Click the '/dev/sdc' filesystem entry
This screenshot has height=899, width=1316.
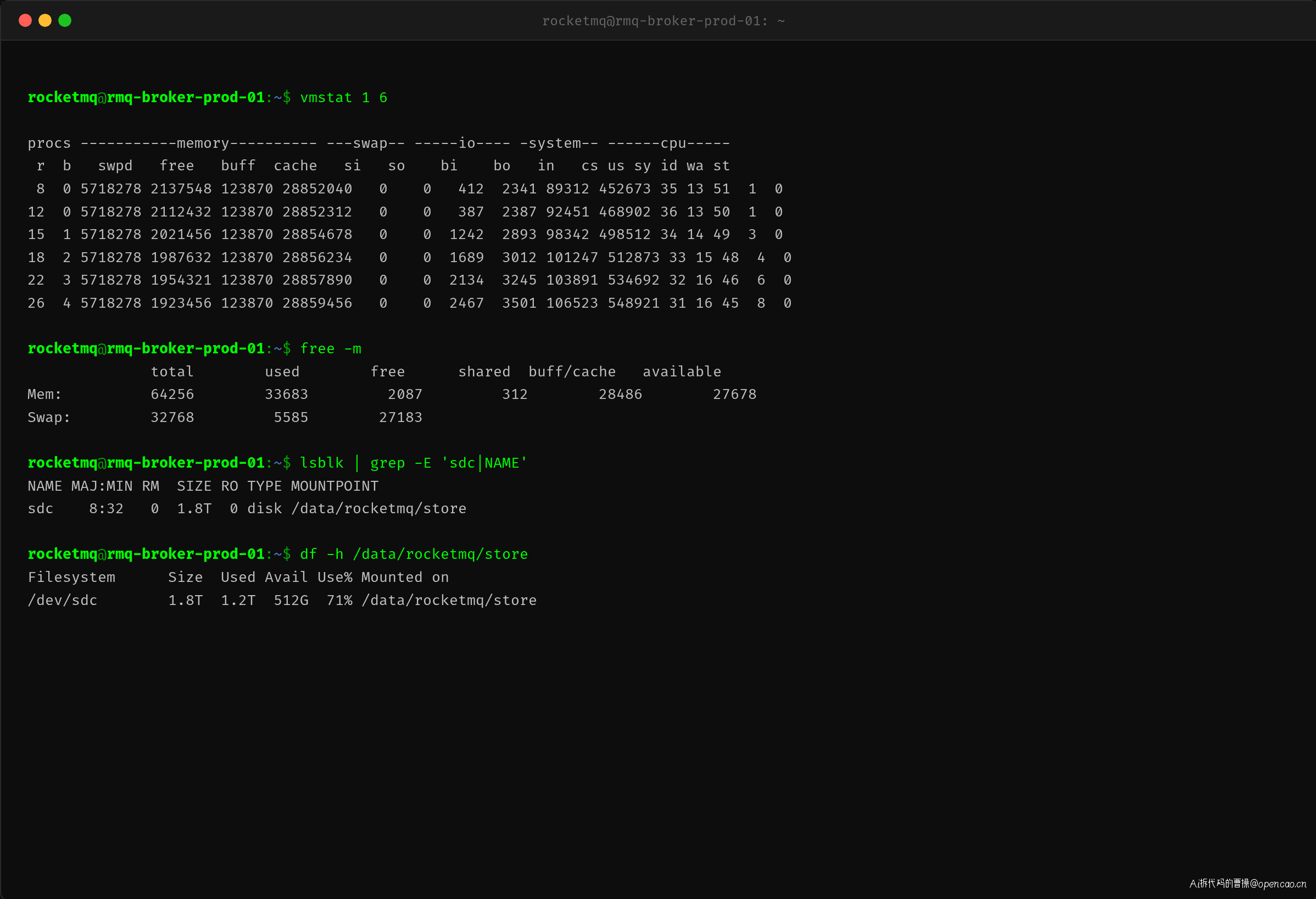(62, 600)
